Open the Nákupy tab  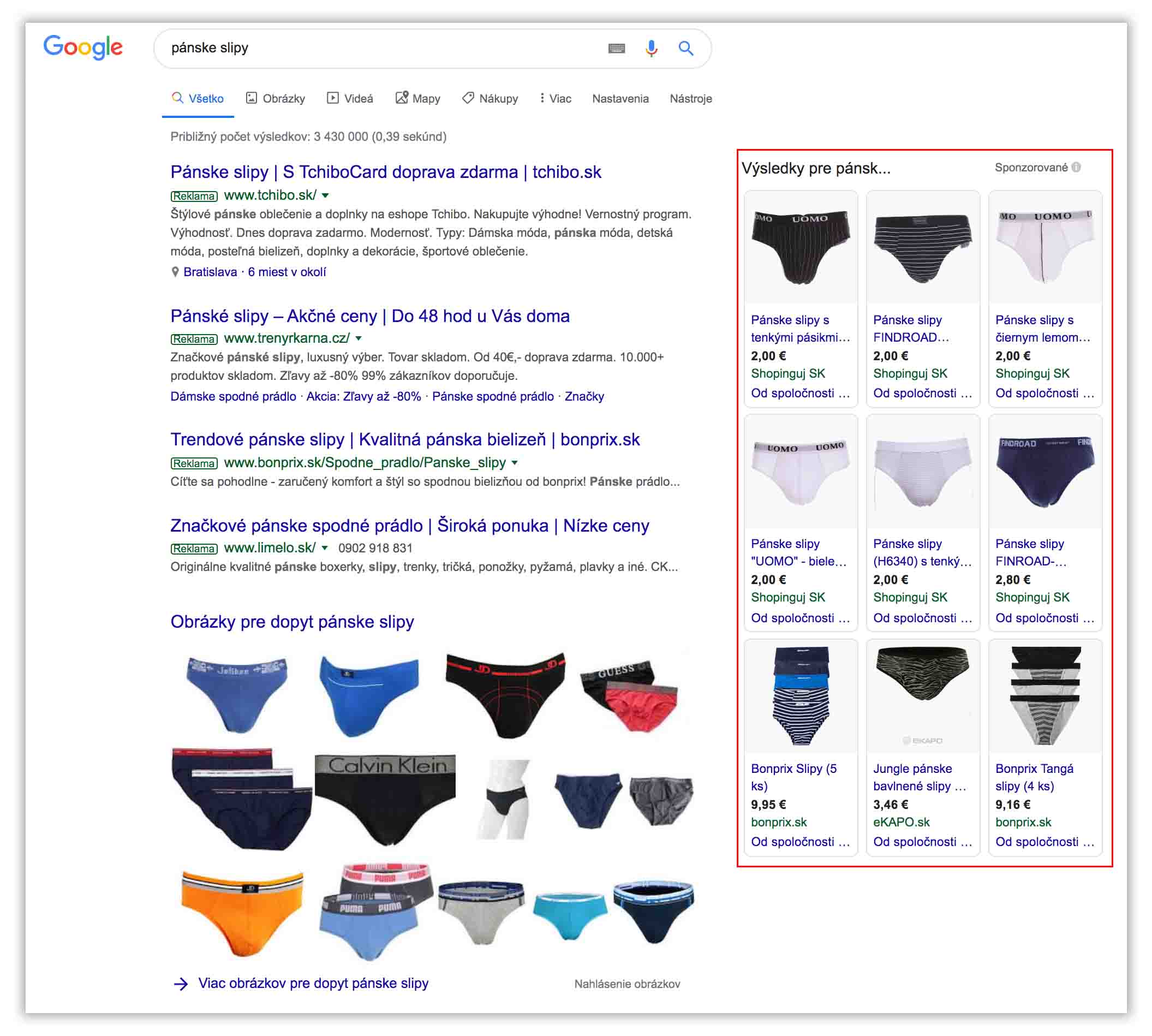(x=490, y=98)
